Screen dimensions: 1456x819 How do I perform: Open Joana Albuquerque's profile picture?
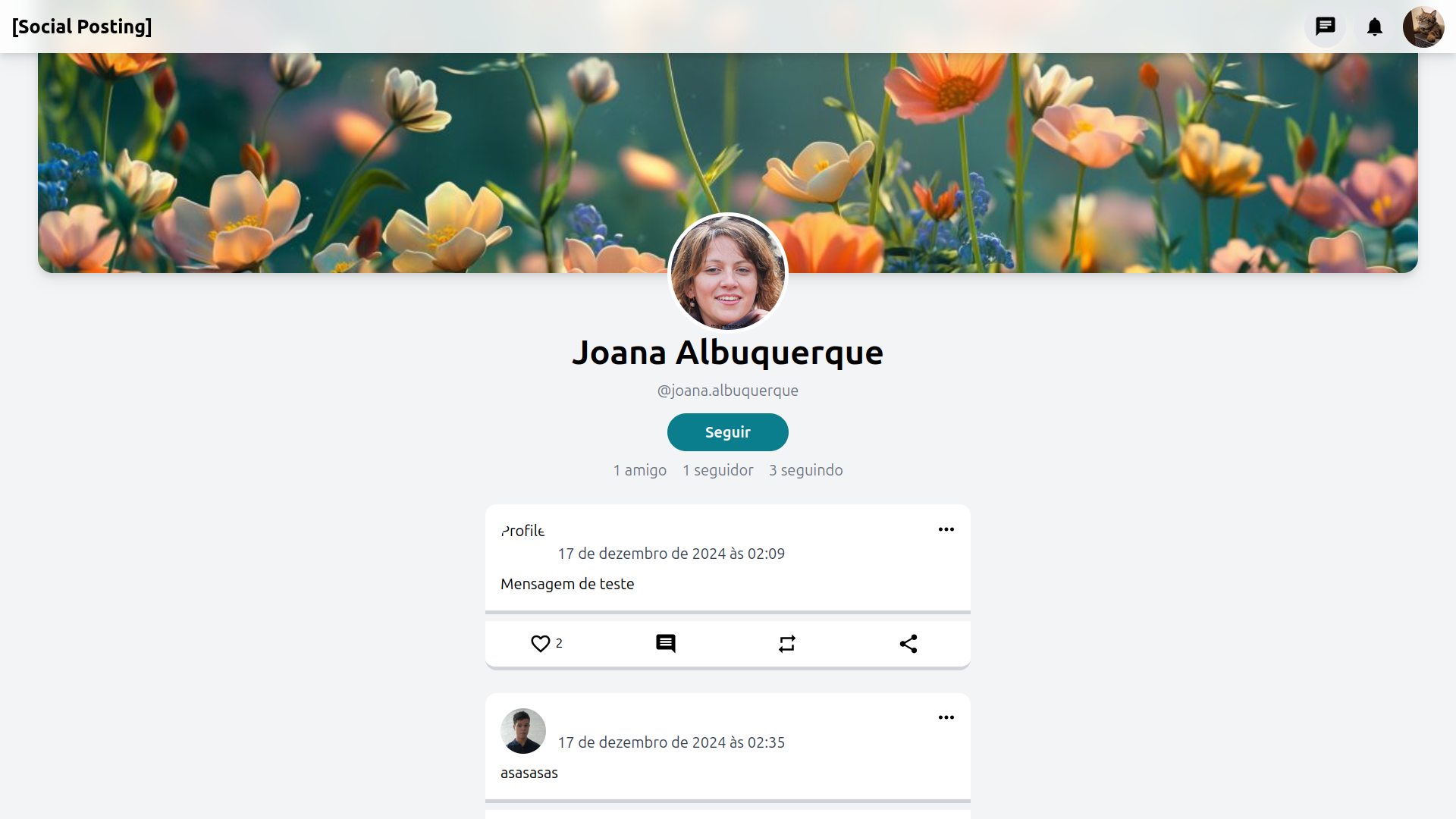pos(727,273)
